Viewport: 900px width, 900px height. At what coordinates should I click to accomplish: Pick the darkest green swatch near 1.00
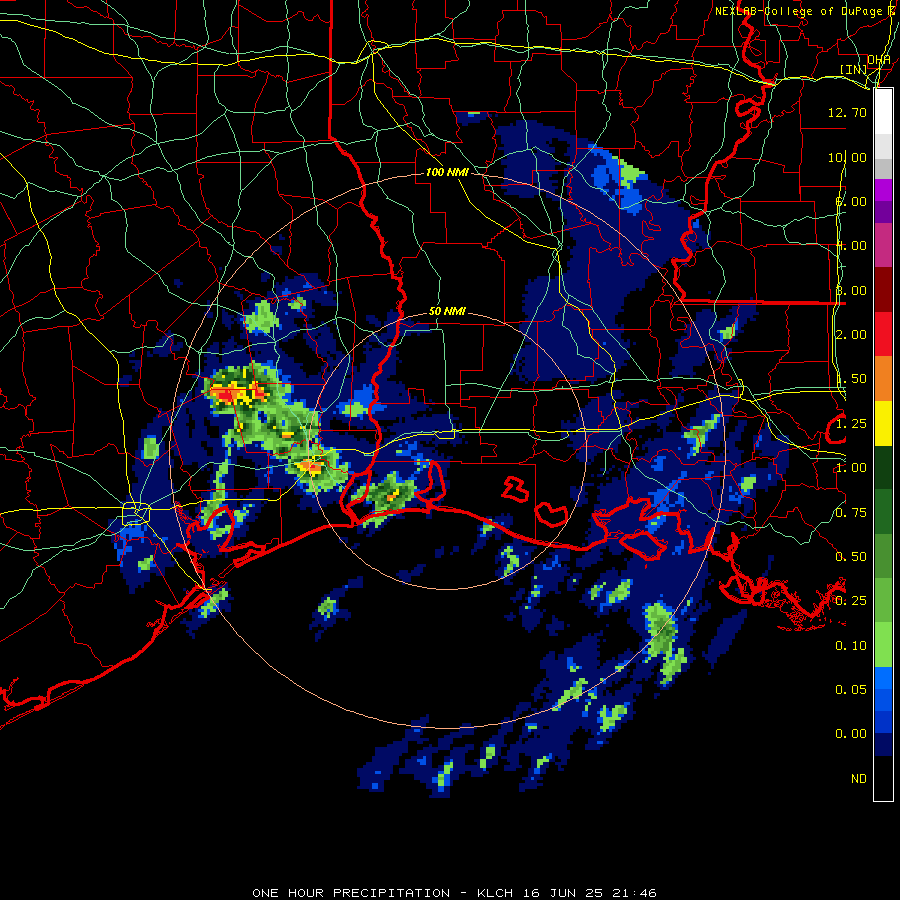point(883,467)
